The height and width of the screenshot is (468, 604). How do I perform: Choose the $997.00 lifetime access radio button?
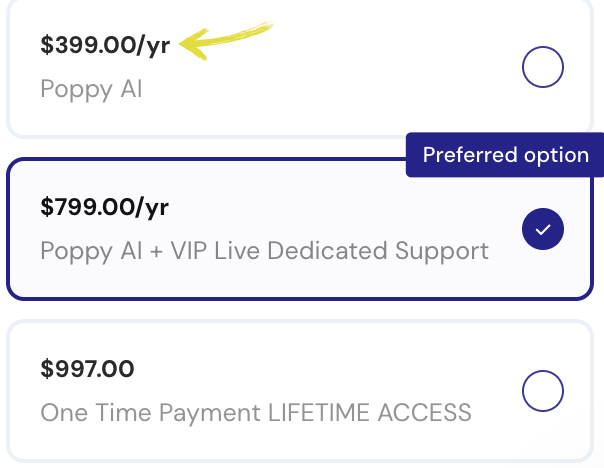(543, 391)
